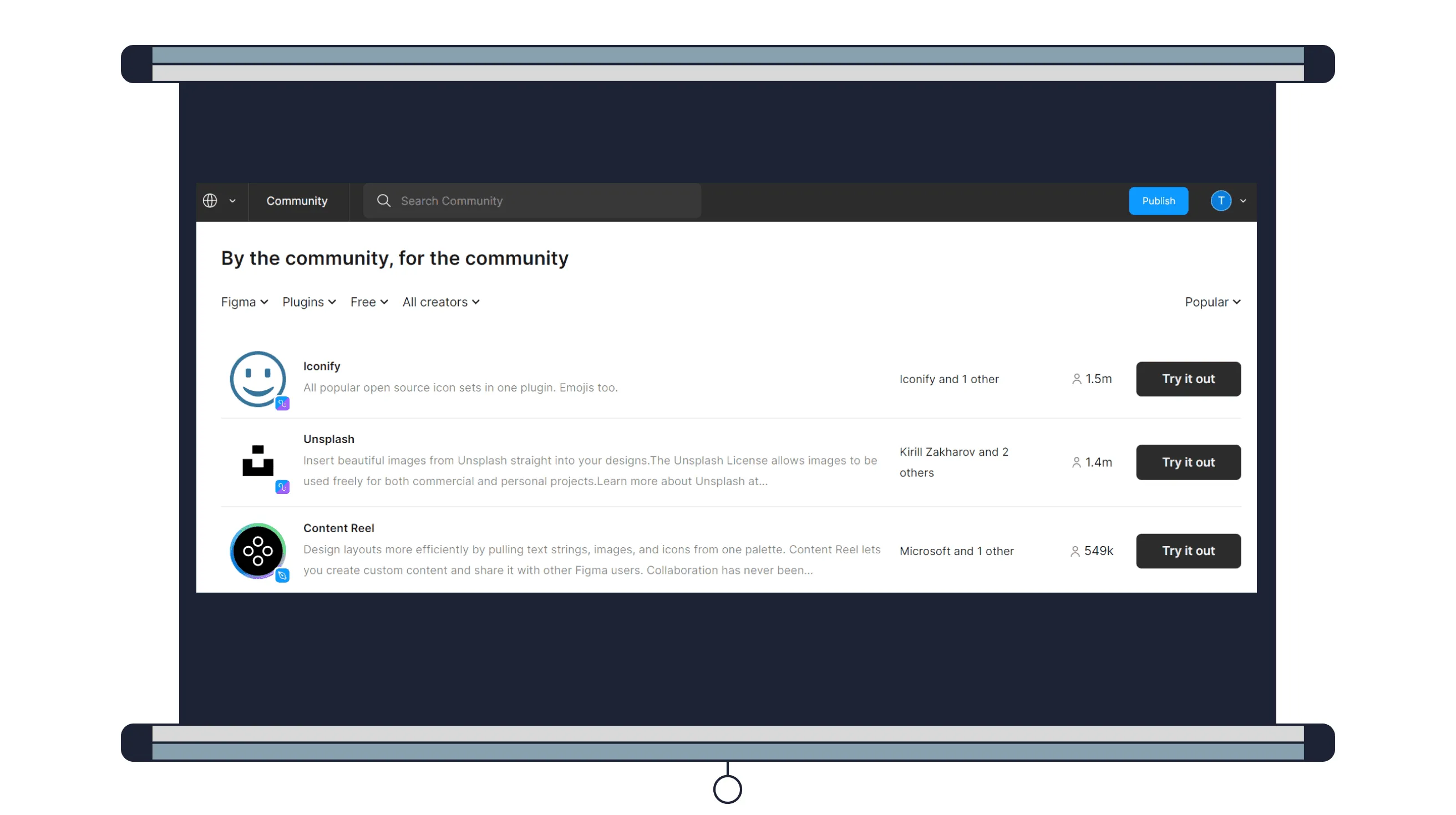Screen dimensions: 1456x815
Task: Select the Community menu tab
Action: pyautogui.click(x=297, y=200)
